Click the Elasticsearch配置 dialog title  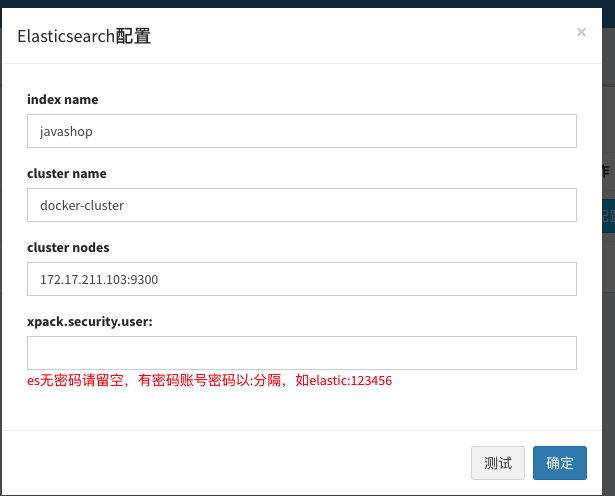(84, 36)
